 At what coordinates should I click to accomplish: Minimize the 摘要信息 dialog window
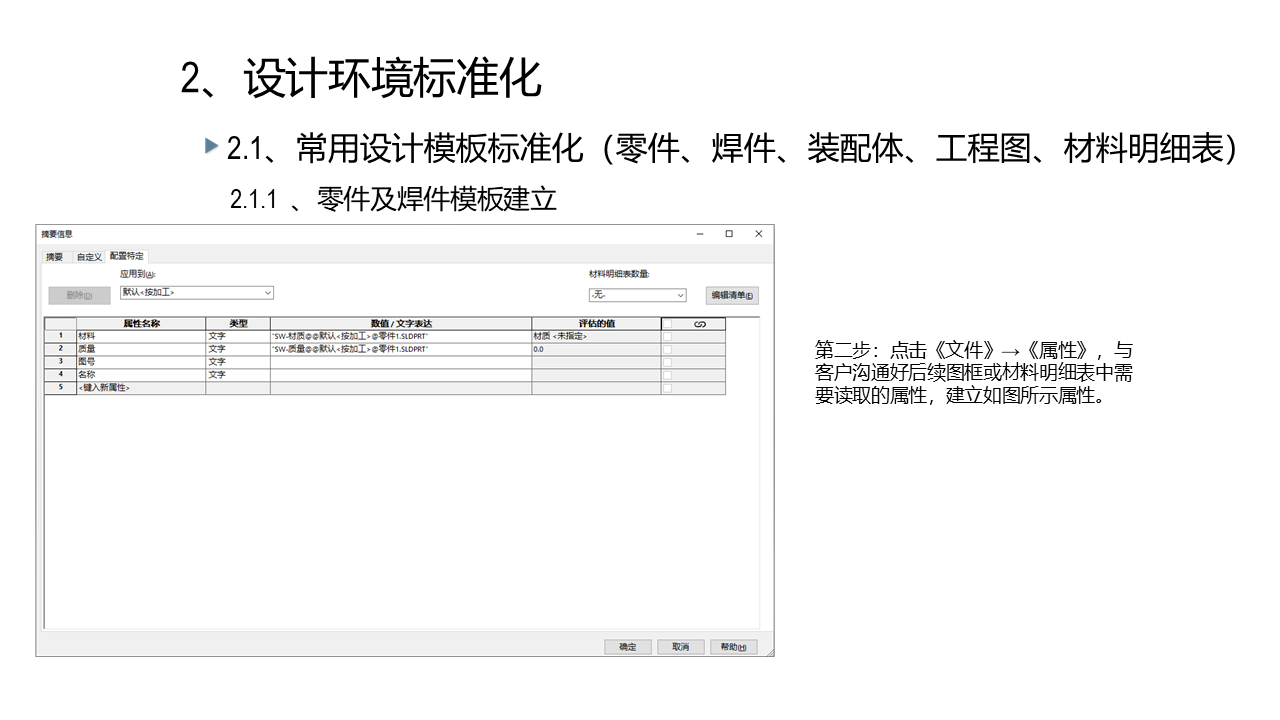(700, 234)
